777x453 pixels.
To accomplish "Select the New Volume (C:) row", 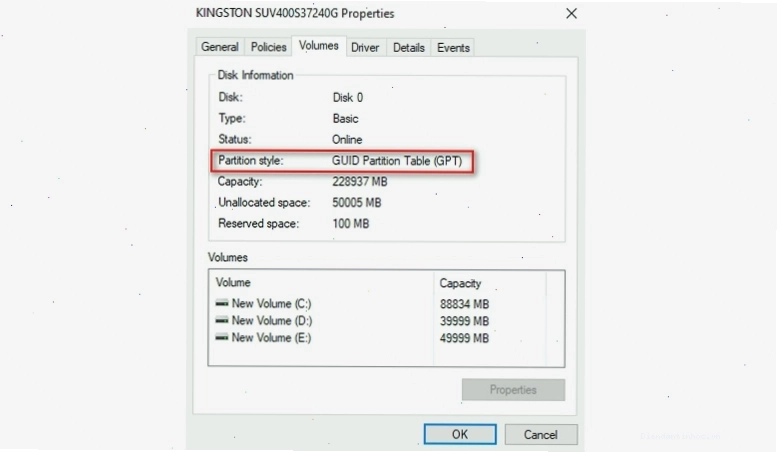I will coord(386,303).
